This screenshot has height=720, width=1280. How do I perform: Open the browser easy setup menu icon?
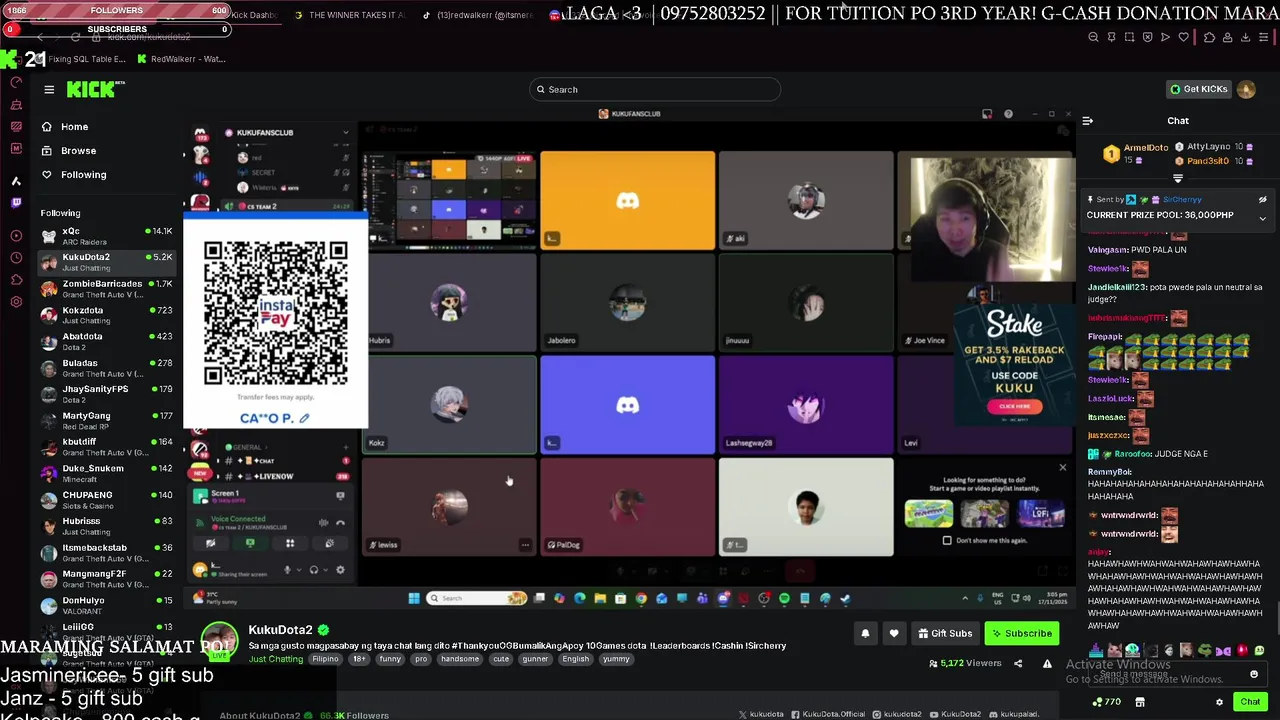(1265, 37)
